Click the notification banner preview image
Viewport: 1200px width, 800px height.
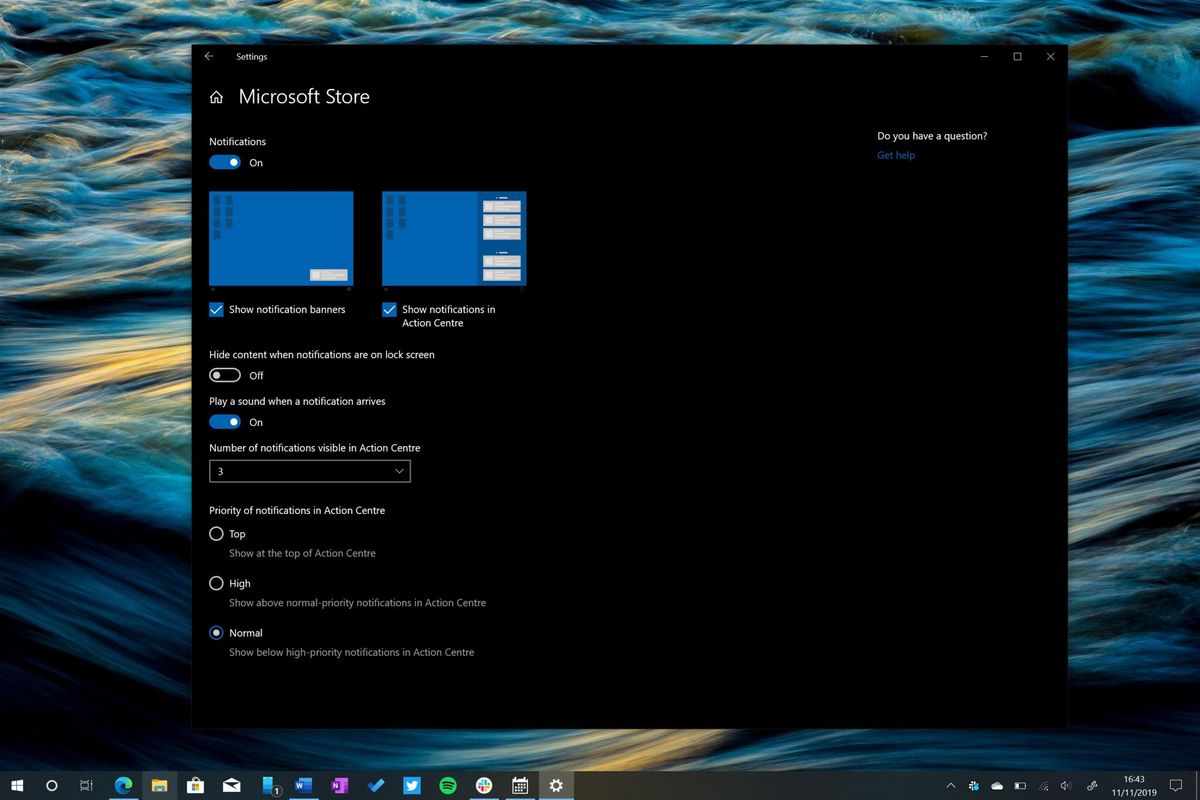coord(280,238)
